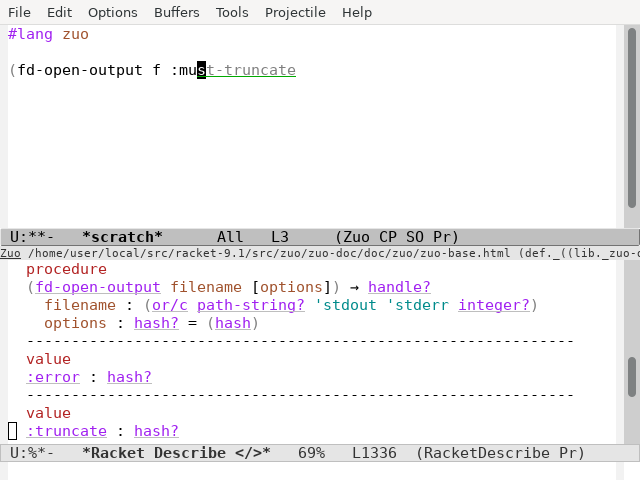Image resolution: width=640 pixels, height=480 pixels.
Task: Follow the handle? link
Action: [399, 287]
